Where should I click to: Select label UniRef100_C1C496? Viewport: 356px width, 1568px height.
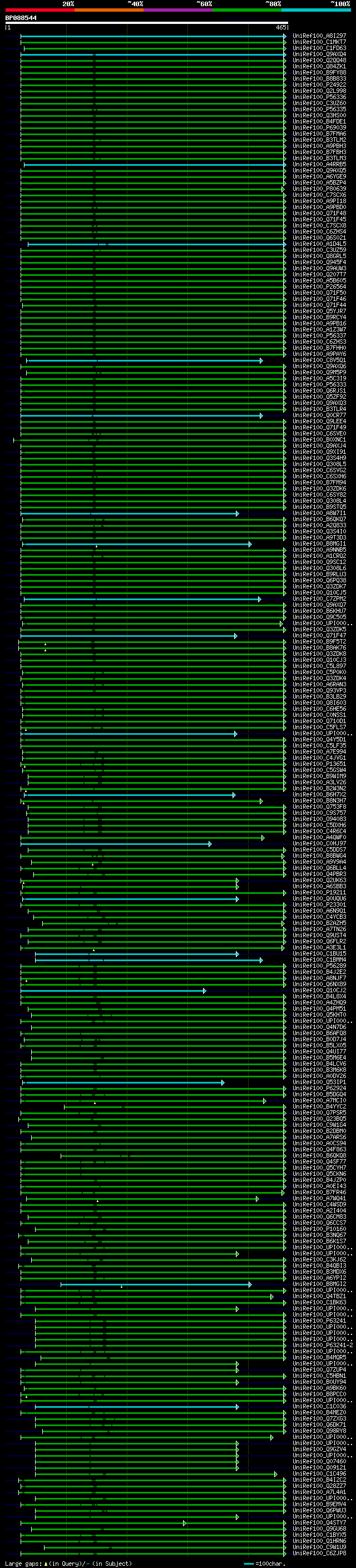(319, 1473)
